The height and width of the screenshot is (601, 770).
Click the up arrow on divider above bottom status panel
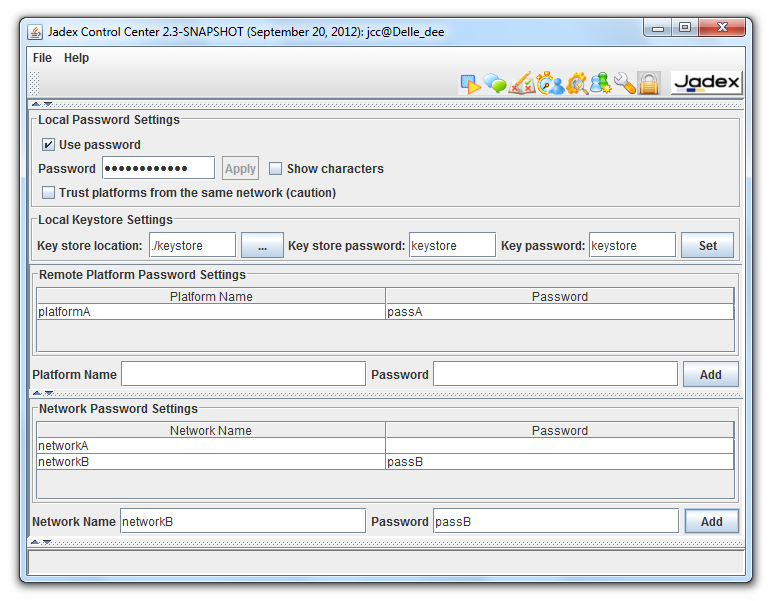tap(36, 542)
